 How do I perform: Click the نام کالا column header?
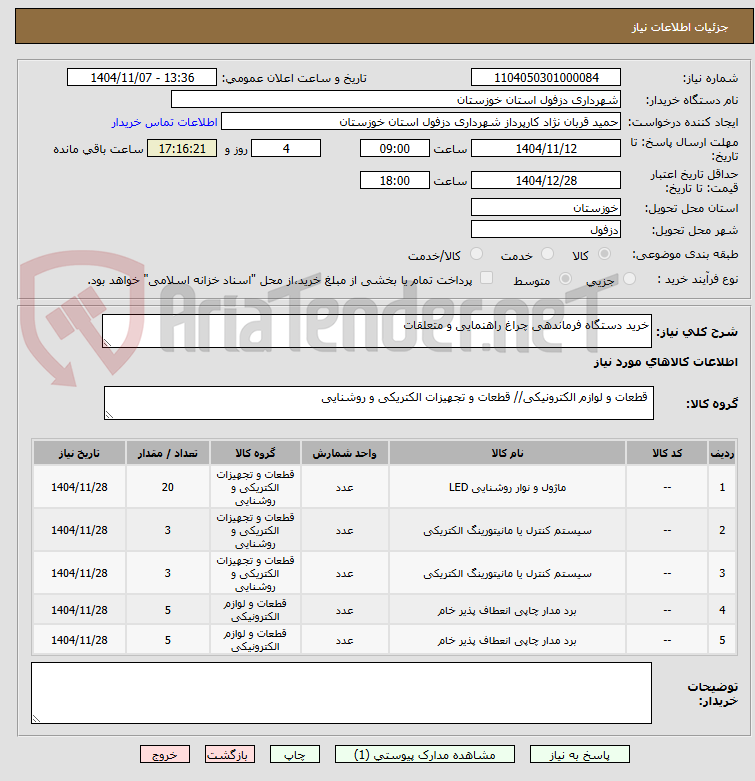coord(507,453)
